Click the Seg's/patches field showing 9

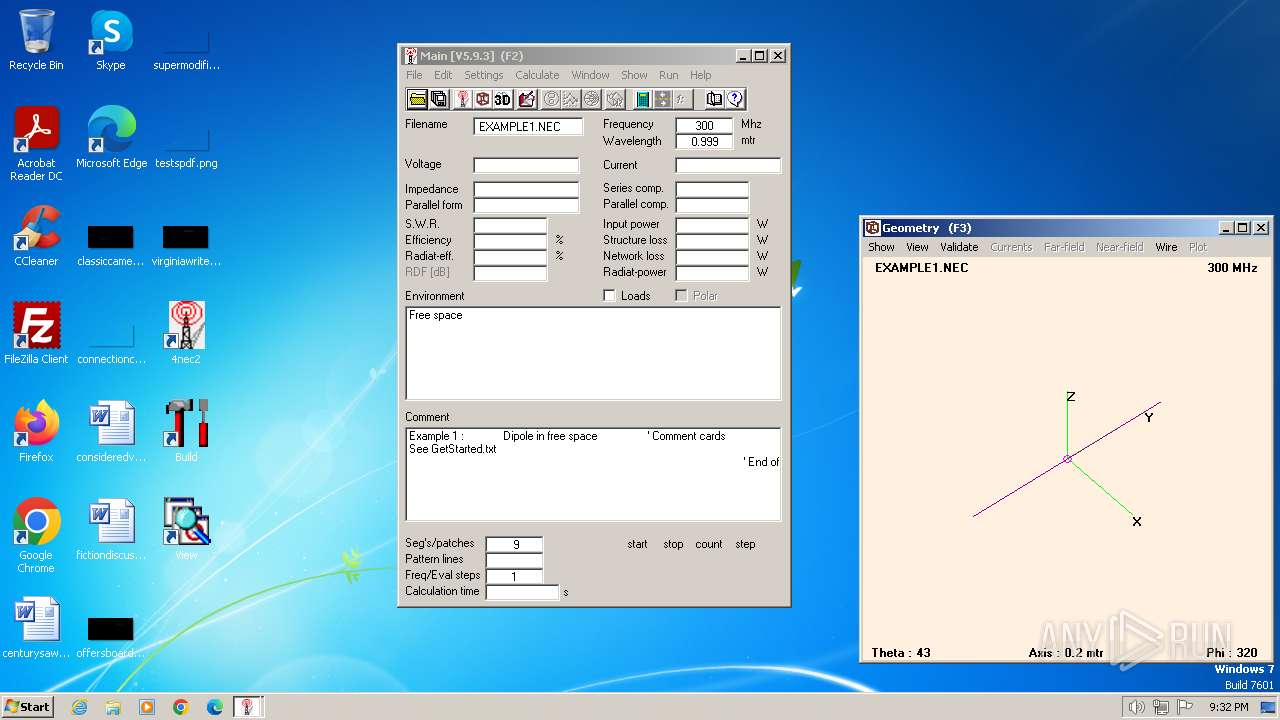coord(514,544)
